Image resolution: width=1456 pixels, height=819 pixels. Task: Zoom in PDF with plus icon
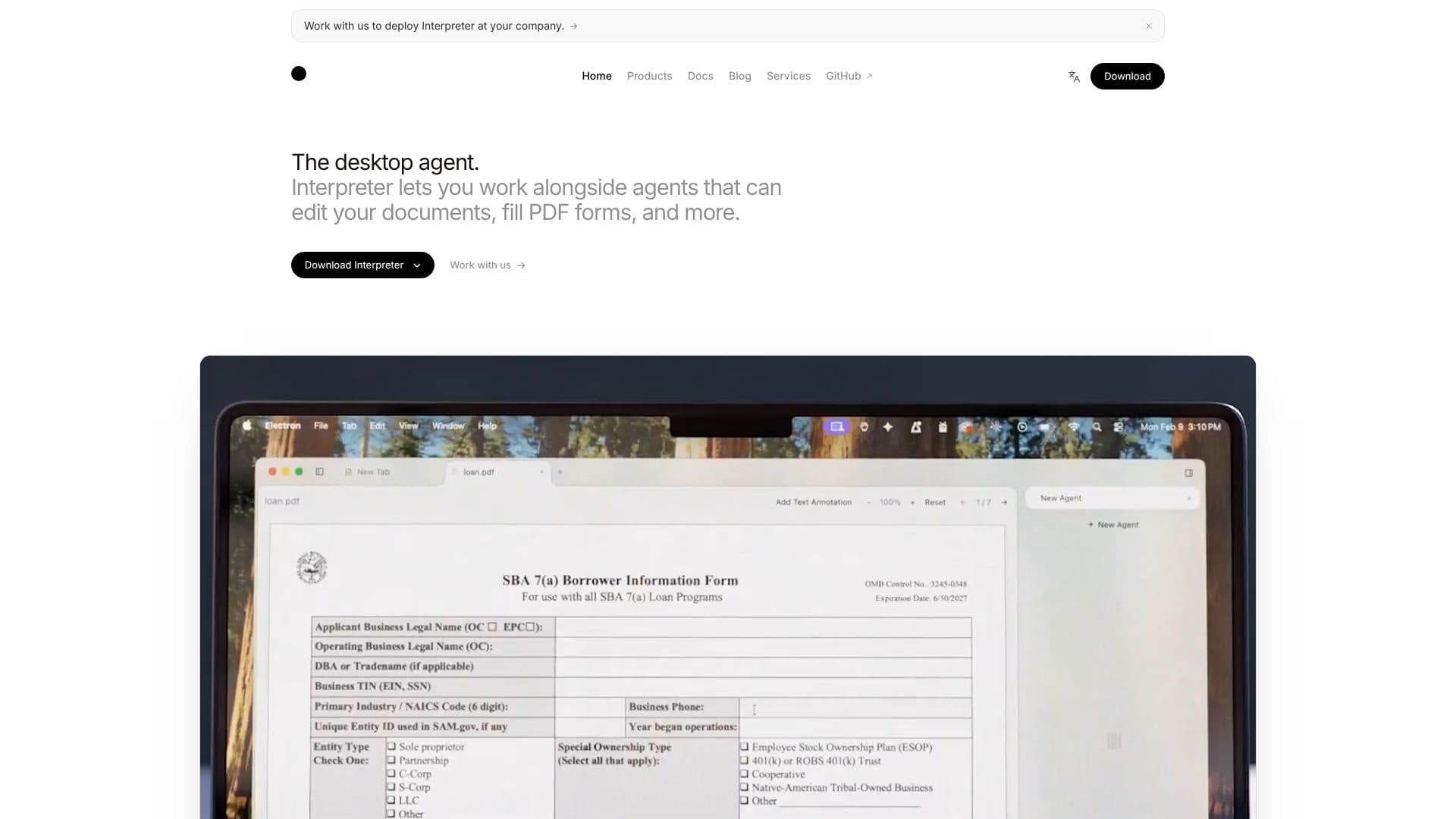[x=912, y=502]
